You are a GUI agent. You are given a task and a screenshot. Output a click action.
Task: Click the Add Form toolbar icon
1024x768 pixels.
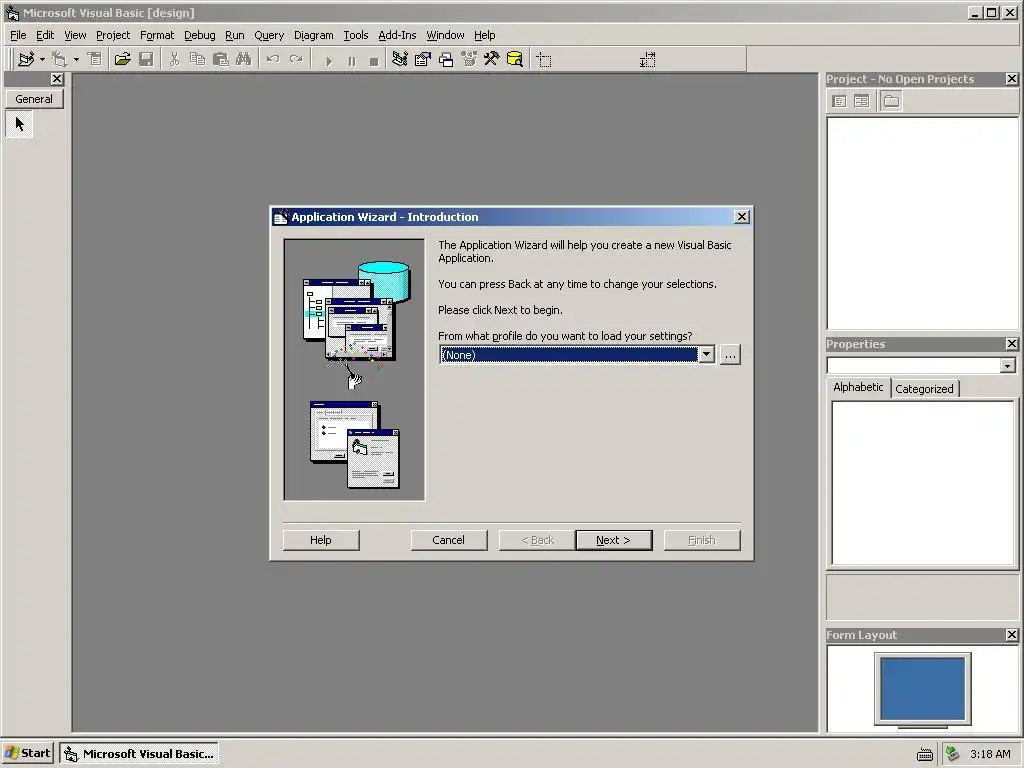[x=59, y=59]
